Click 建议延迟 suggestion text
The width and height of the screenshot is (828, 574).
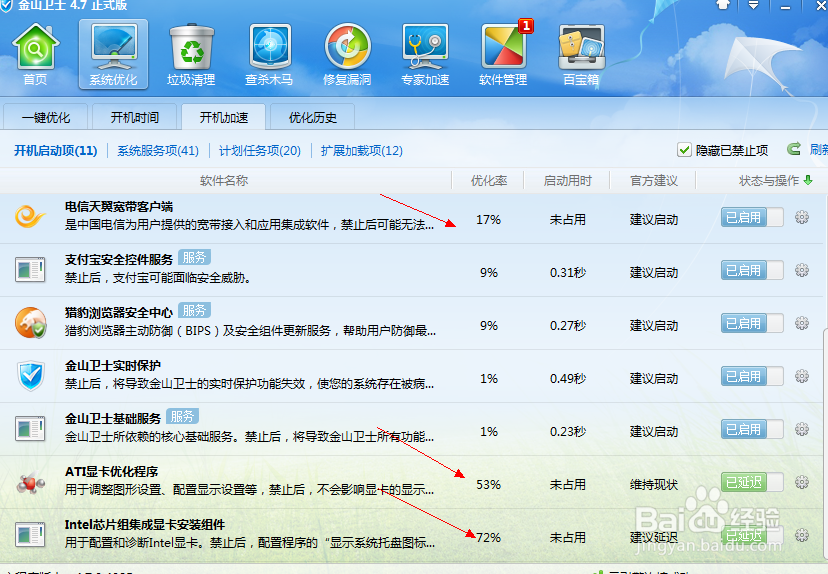point(654,538)
